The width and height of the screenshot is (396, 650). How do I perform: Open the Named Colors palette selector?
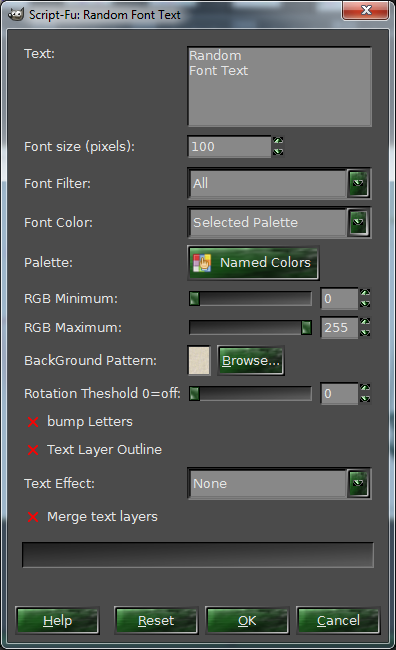[x=253, y=263]
